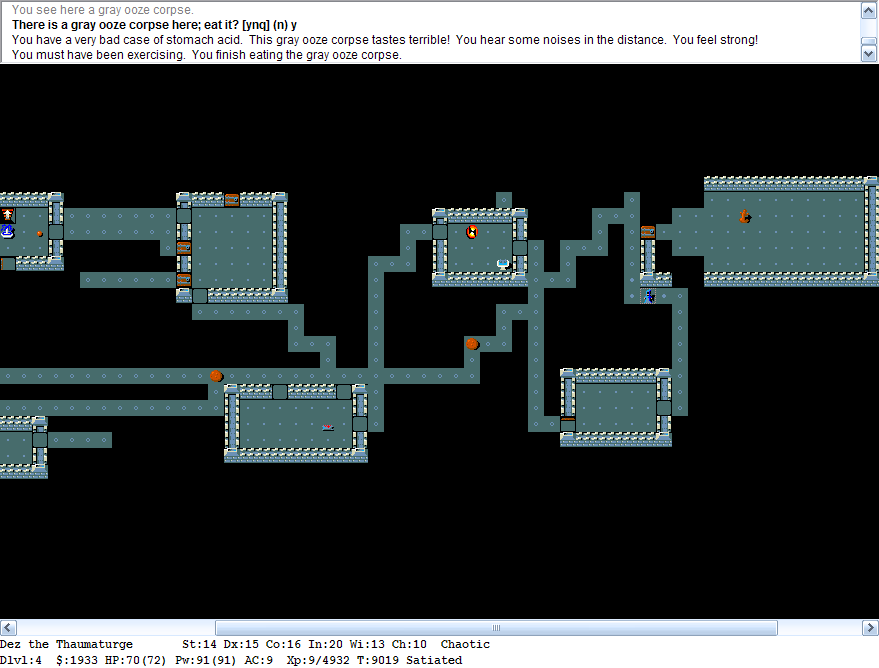Click the doorway on the trap room's right wall
Image resolution: width=879 pixels, height=668 pixels.
pos(360,424)
